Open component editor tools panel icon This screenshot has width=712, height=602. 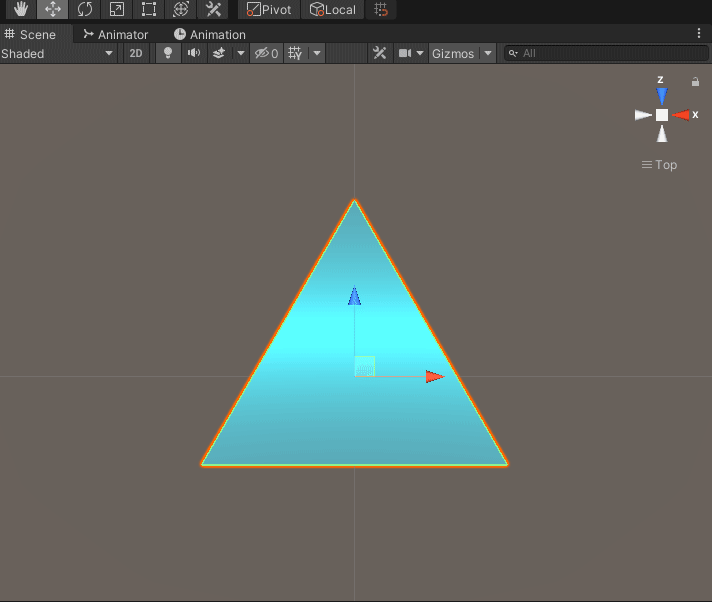pyautogui.click(x=380, y=54)
